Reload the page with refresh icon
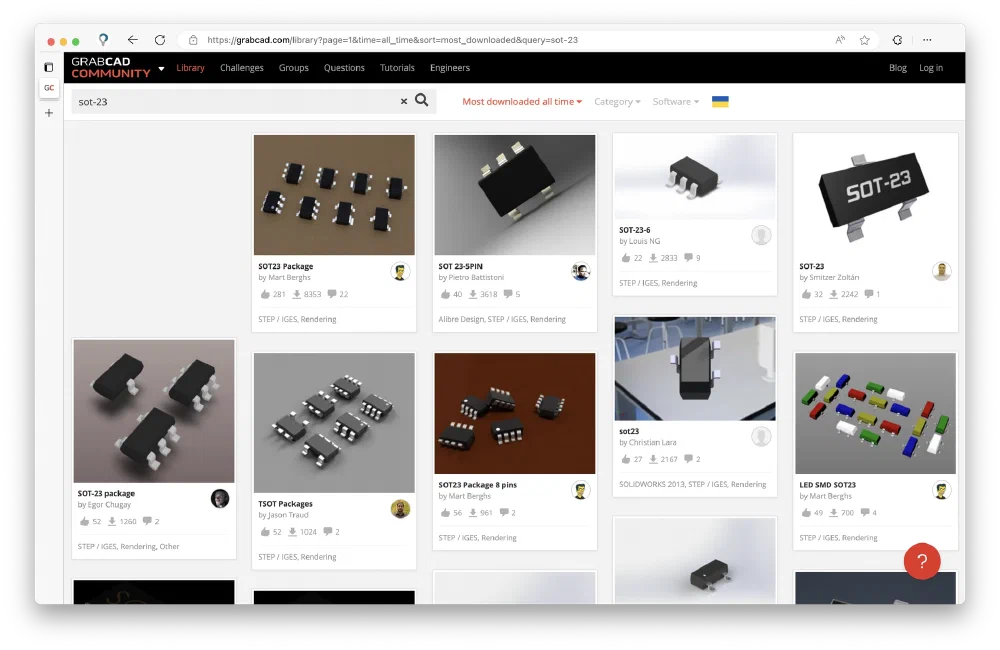 click(x=160, y=40)
